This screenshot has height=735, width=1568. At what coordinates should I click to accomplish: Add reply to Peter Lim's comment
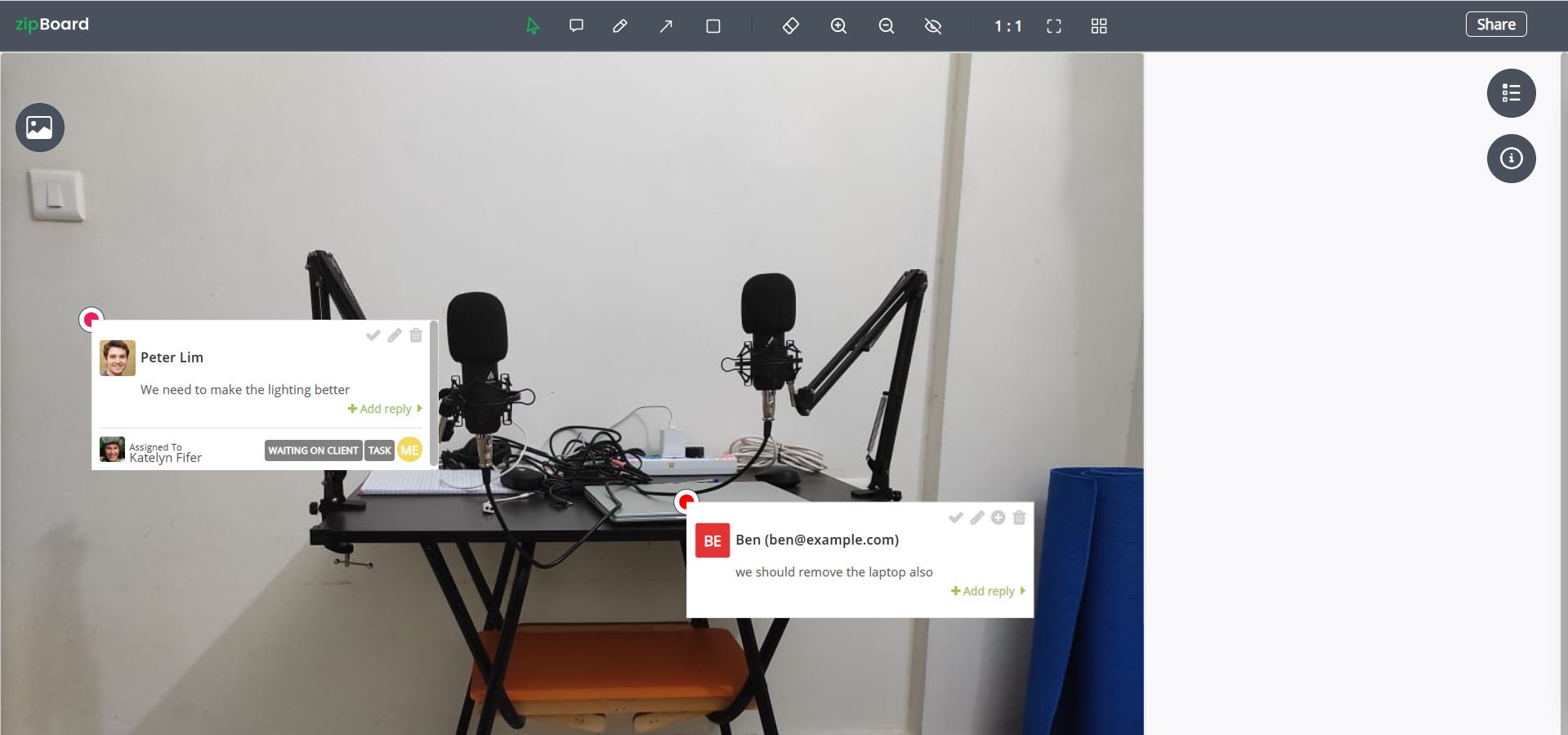point(385,409)
